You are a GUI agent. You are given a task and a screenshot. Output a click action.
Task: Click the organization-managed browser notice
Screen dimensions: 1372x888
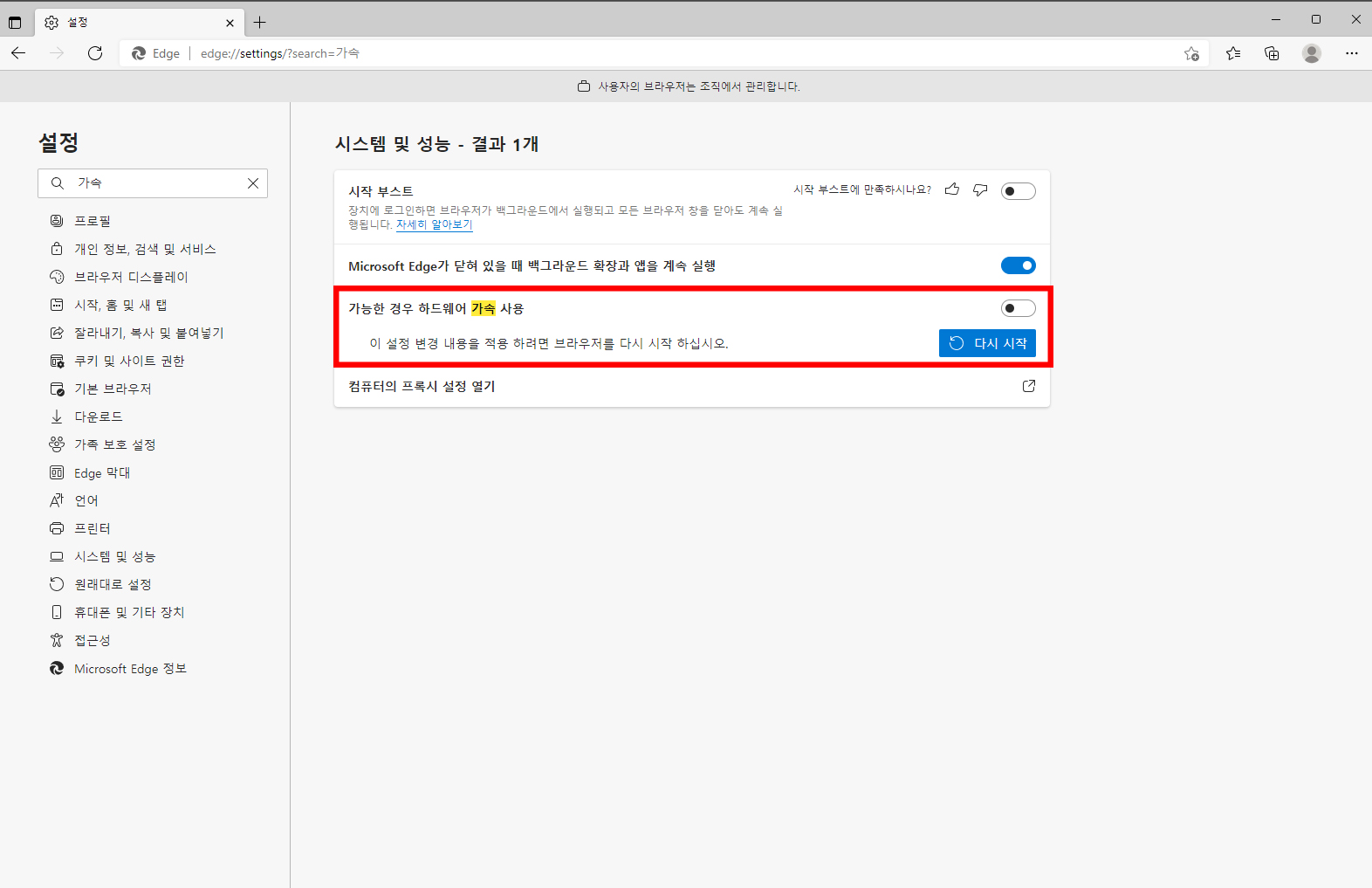point(689,86)
